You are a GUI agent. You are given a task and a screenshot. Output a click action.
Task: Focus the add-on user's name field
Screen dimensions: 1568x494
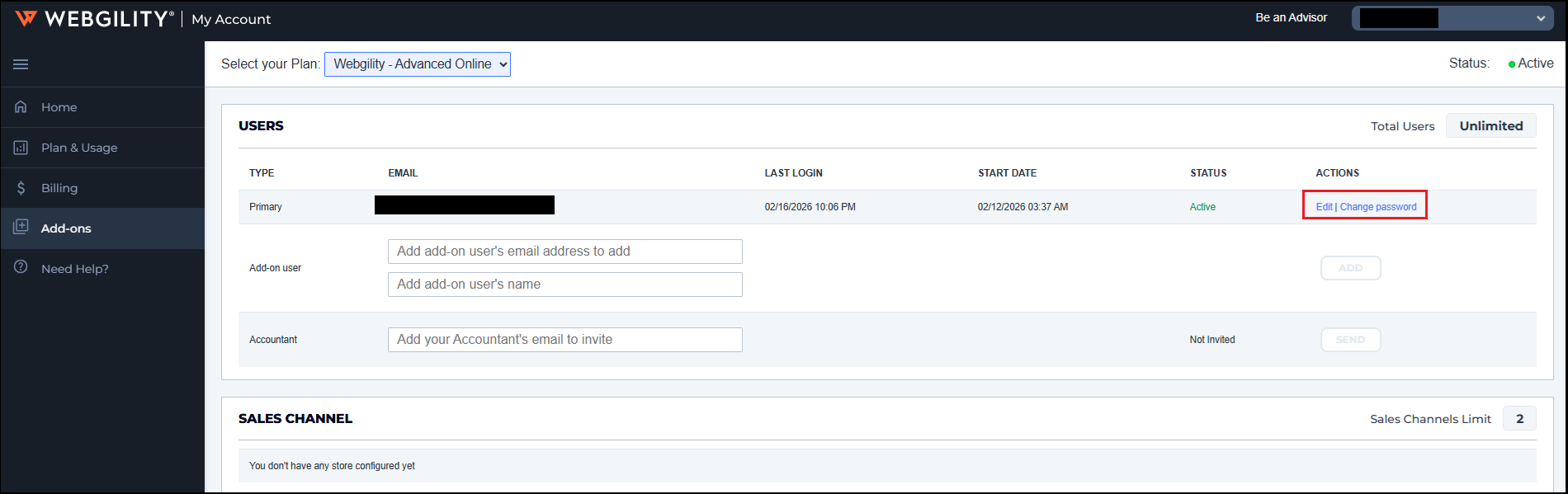coord(564,285)
